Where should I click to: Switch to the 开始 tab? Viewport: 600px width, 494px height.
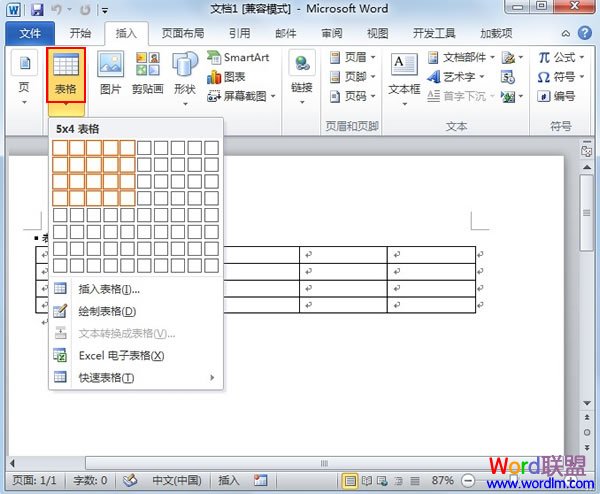click(x=80, y=34)
